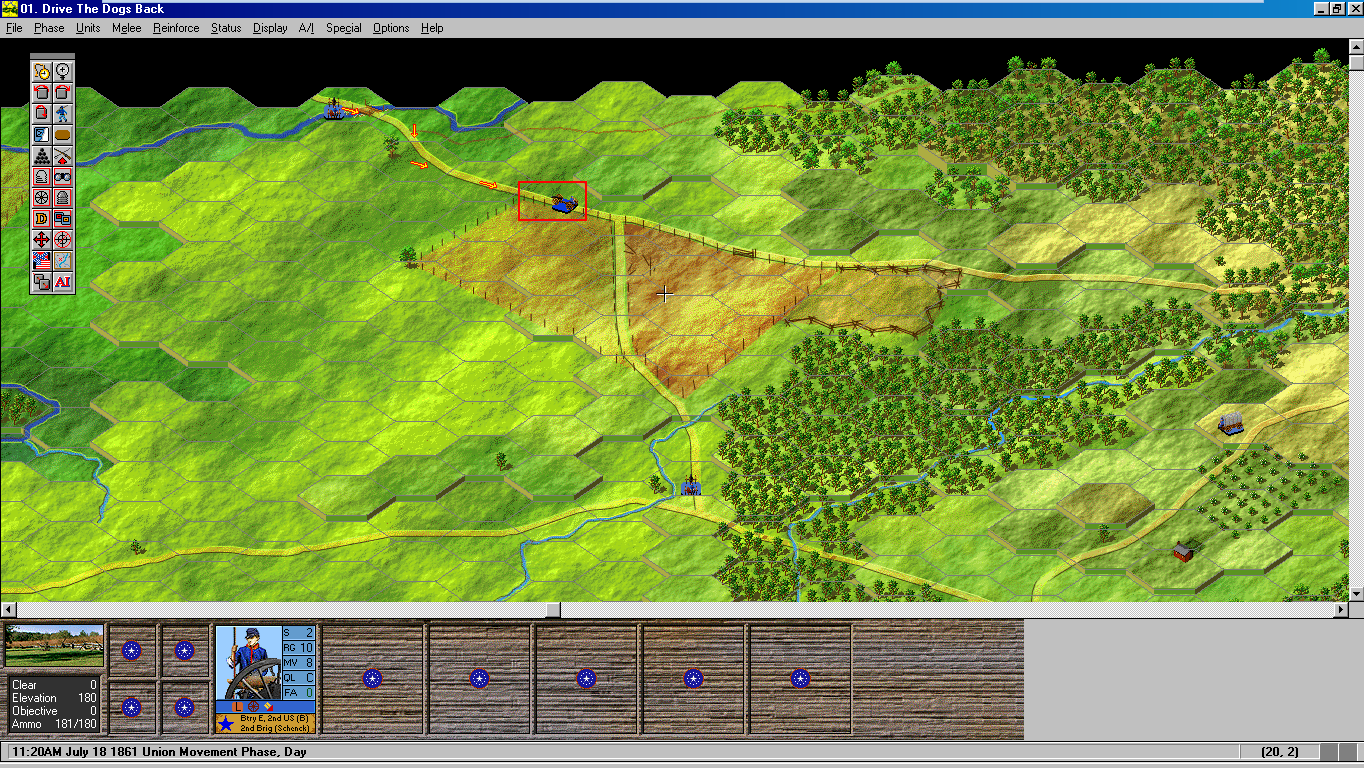This screenshot has height=768, width=1364.
Task: Click the down arrow of the vertical scrollbar
Action: (x=1356, y=594)
